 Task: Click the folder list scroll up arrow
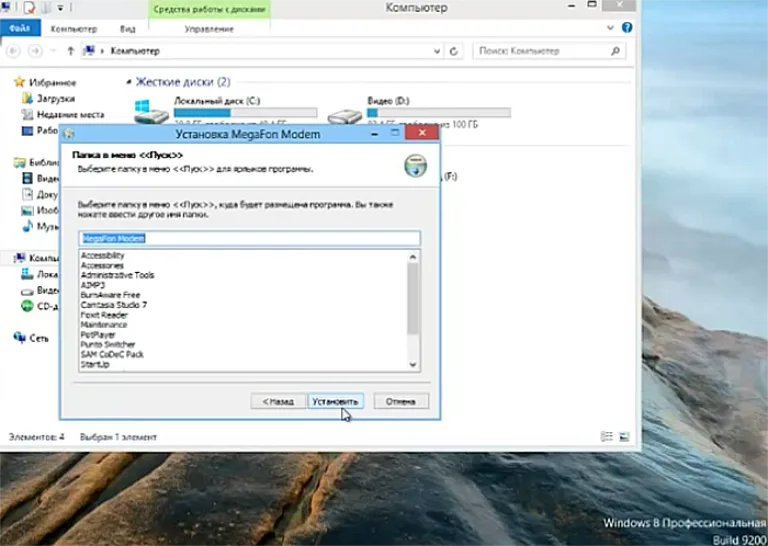point(413,257)
